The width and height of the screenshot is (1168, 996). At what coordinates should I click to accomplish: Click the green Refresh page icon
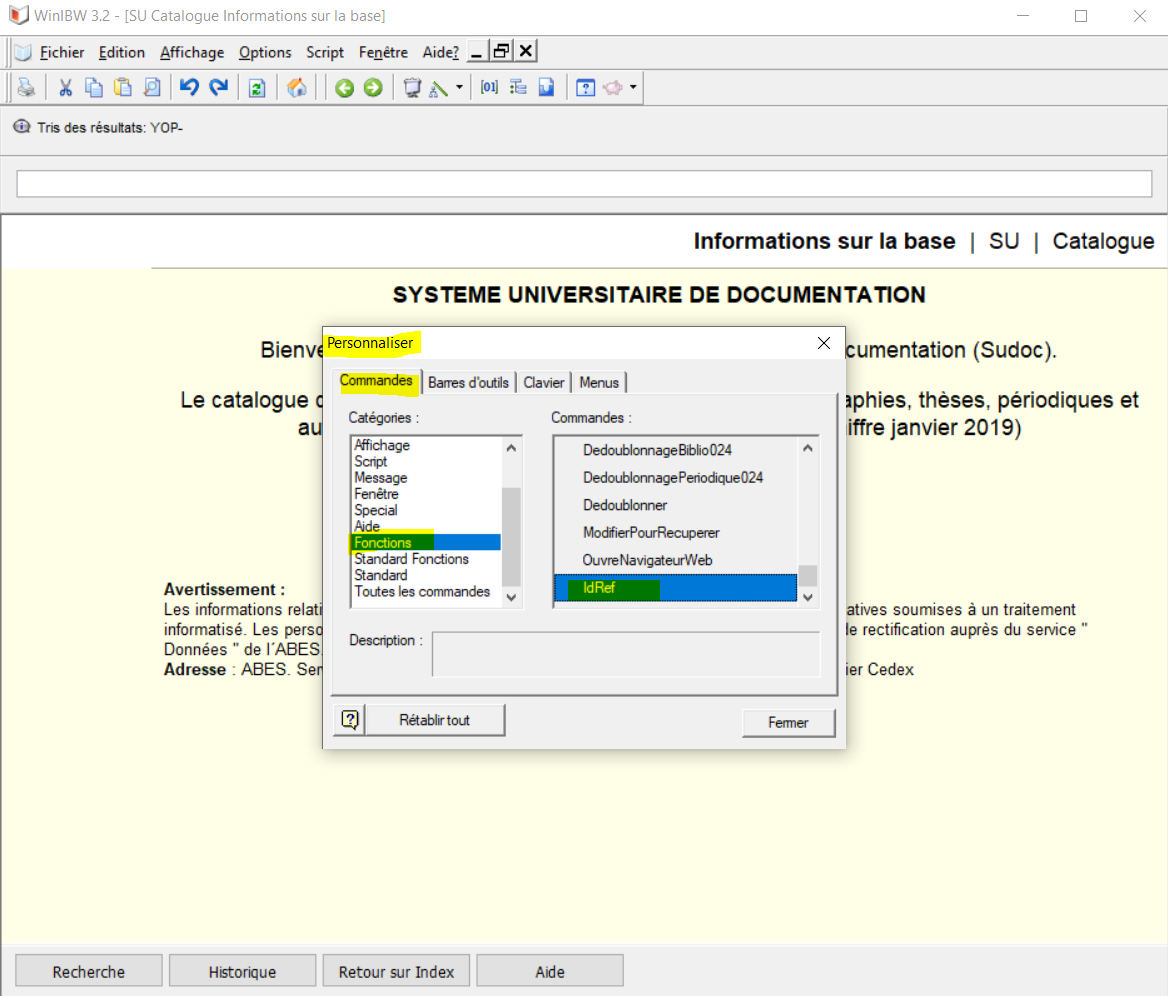(257, 88)
